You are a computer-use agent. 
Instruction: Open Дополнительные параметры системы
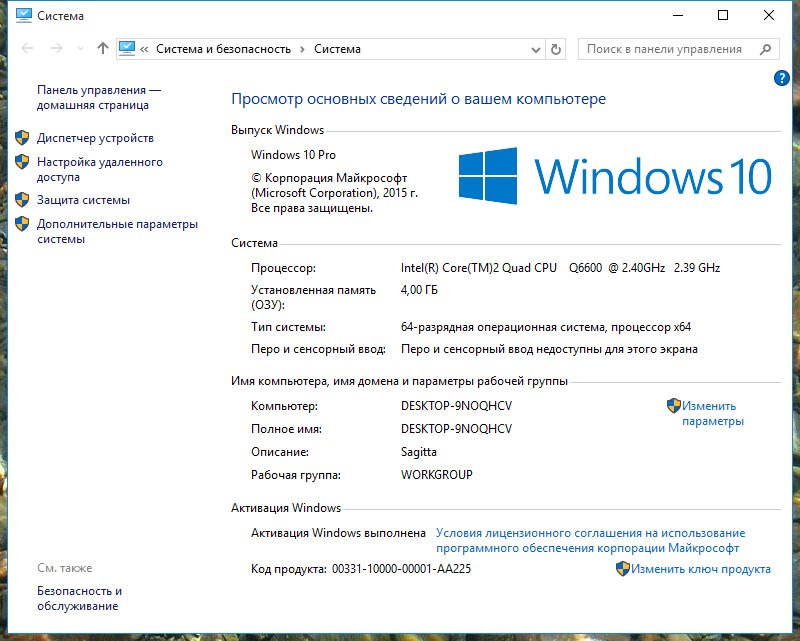click(117, 231)
